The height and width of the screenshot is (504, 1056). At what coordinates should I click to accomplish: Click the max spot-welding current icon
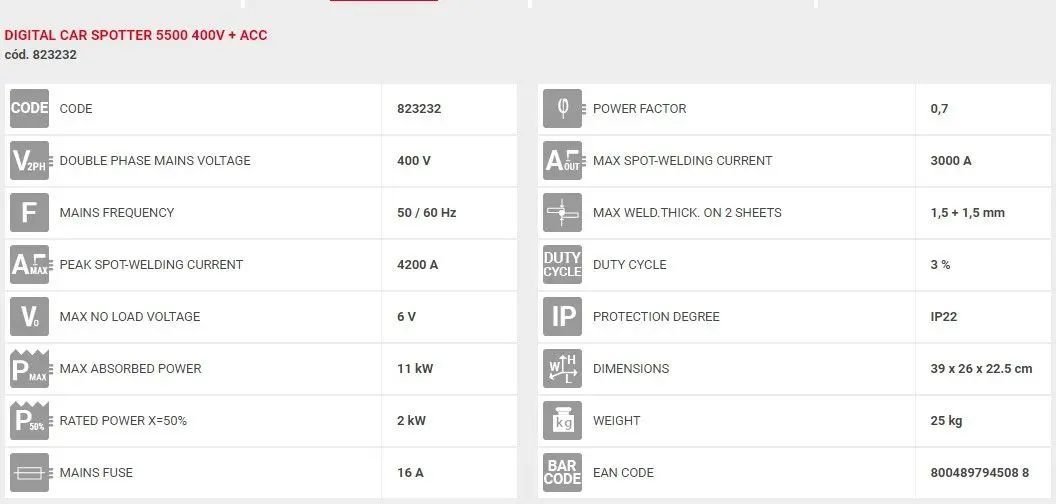tap(563, 160)
